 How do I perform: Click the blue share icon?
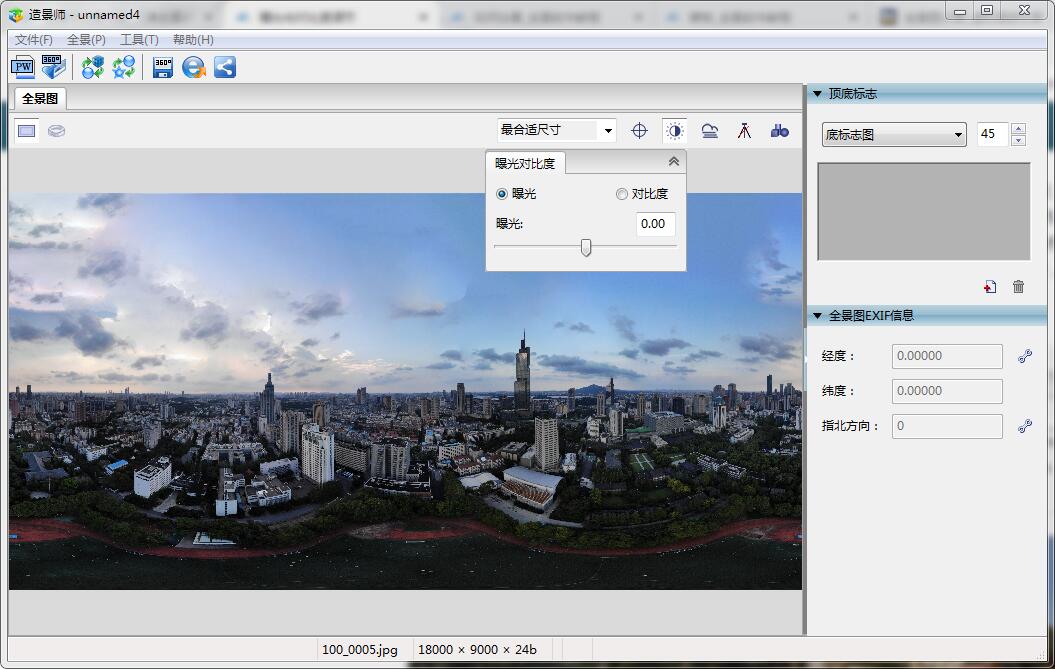coord(225,67)
